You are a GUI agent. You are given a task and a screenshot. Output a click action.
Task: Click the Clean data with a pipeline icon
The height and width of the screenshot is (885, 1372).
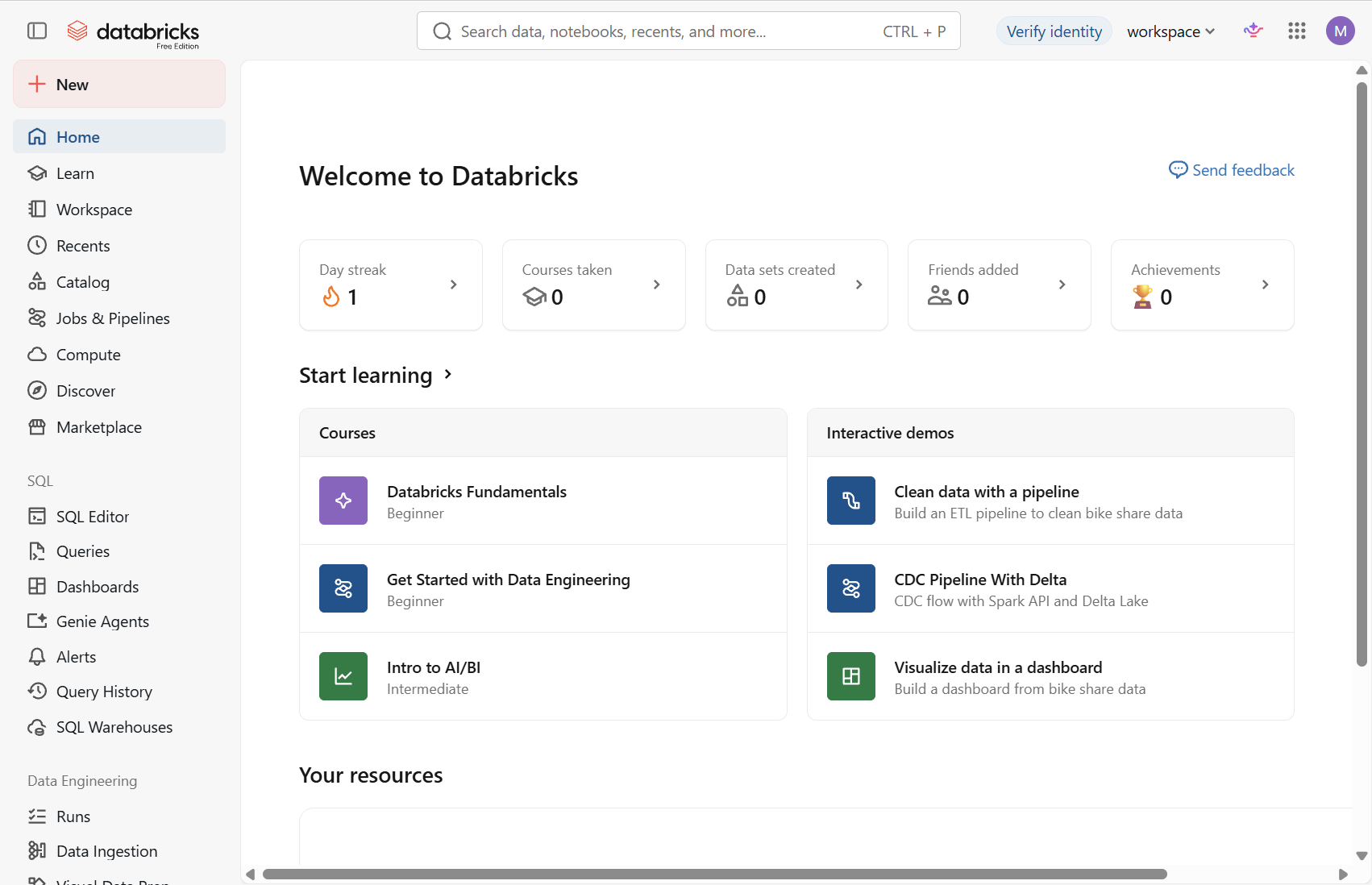(851, 501)
